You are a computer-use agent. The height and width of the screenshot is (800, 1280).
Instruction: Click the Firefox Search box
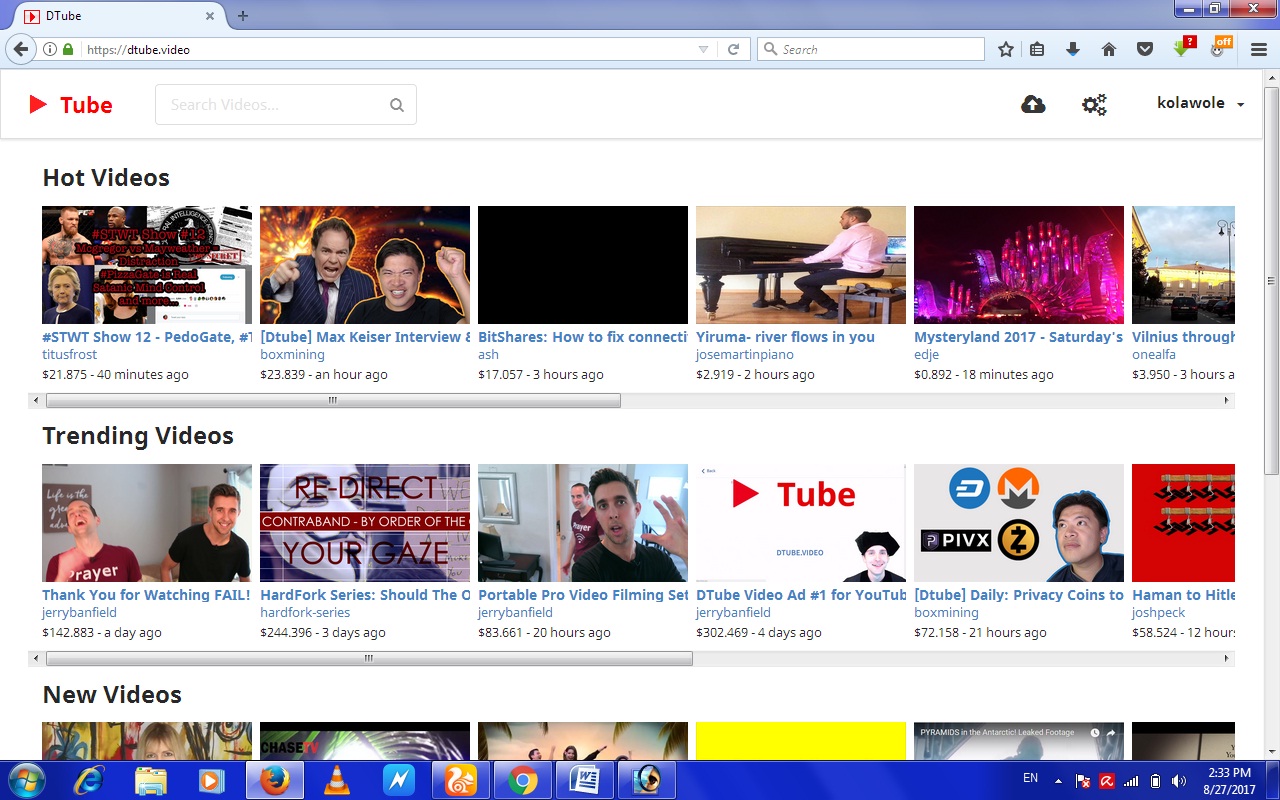pyautogui.click(x=871, y=49)
